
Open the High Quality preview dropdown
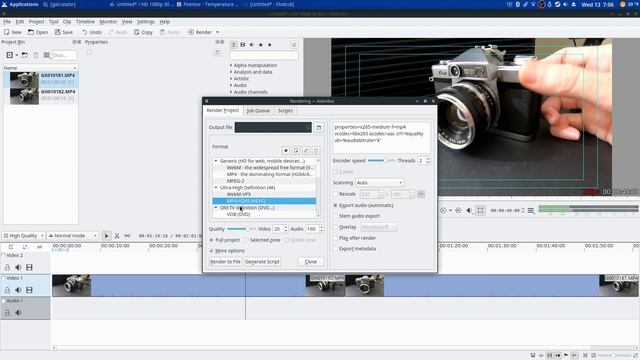23,236
